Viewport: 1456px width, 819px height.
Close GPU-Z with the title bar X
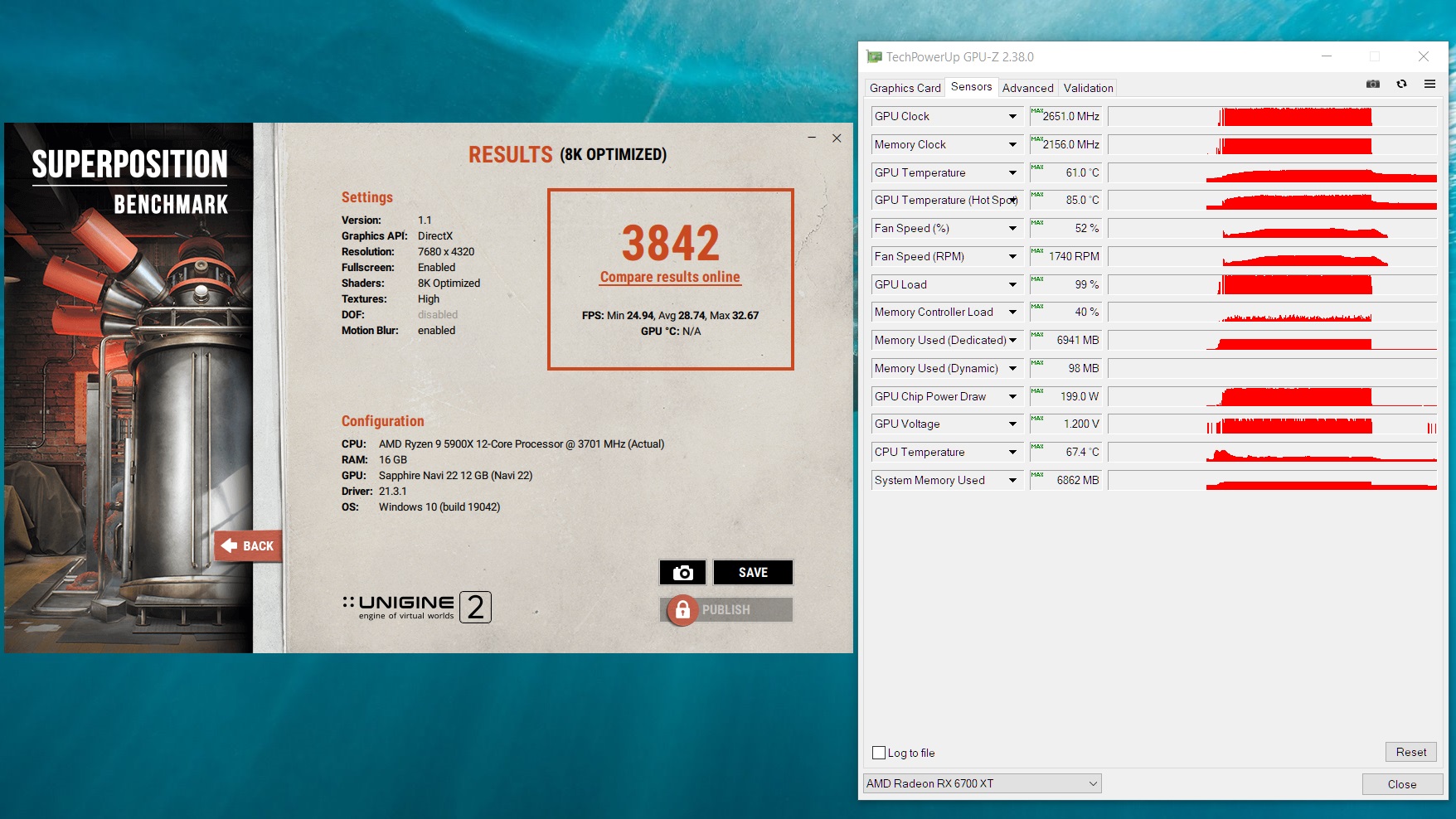coord(1423,56)
